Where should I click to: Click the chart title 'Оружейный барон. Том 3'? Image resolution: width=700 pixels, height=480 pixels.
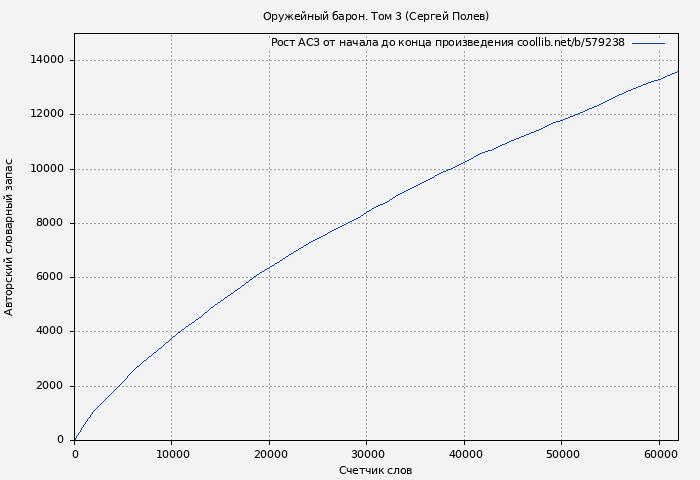point(375,16)
